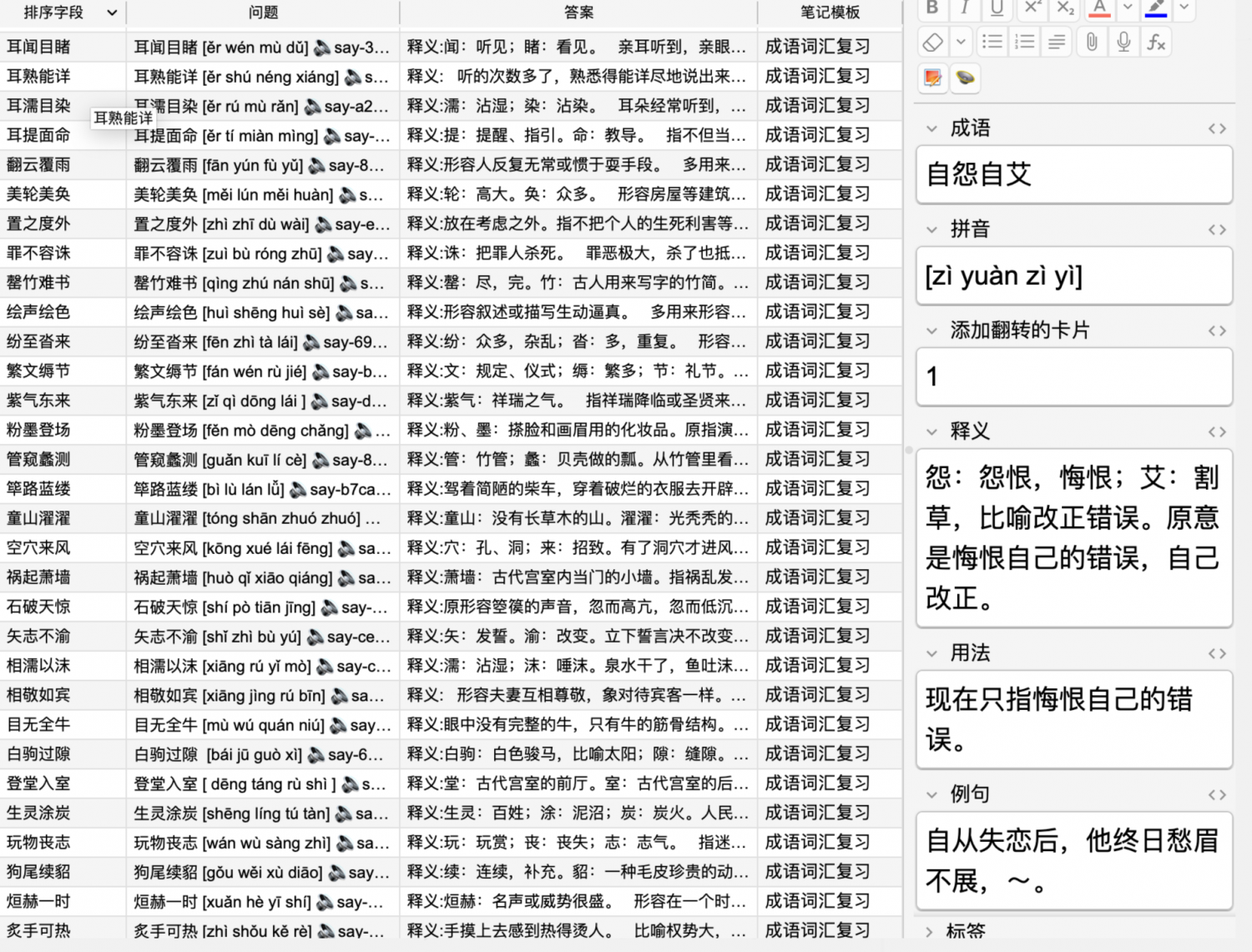Select the 石破天惊 row

(x=451, y=607)
